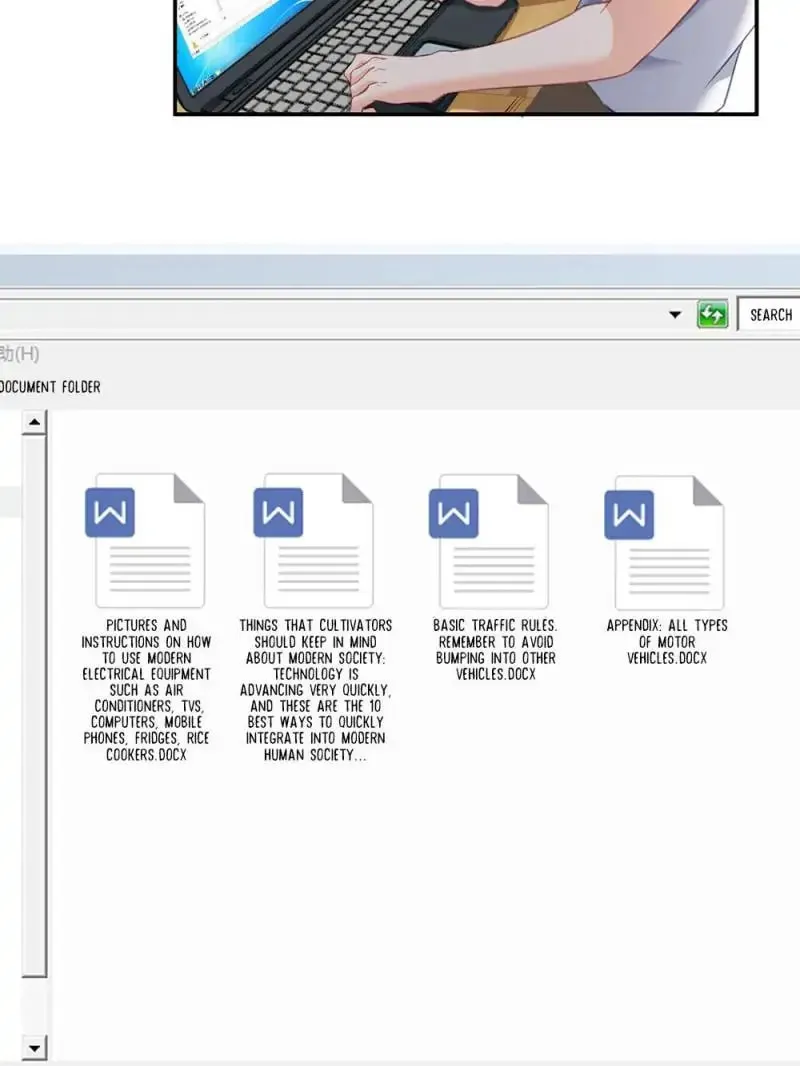Select the 'Things That Cultivators' file name
Viewport: 800px width, 1066px height.
pos(315,689)
